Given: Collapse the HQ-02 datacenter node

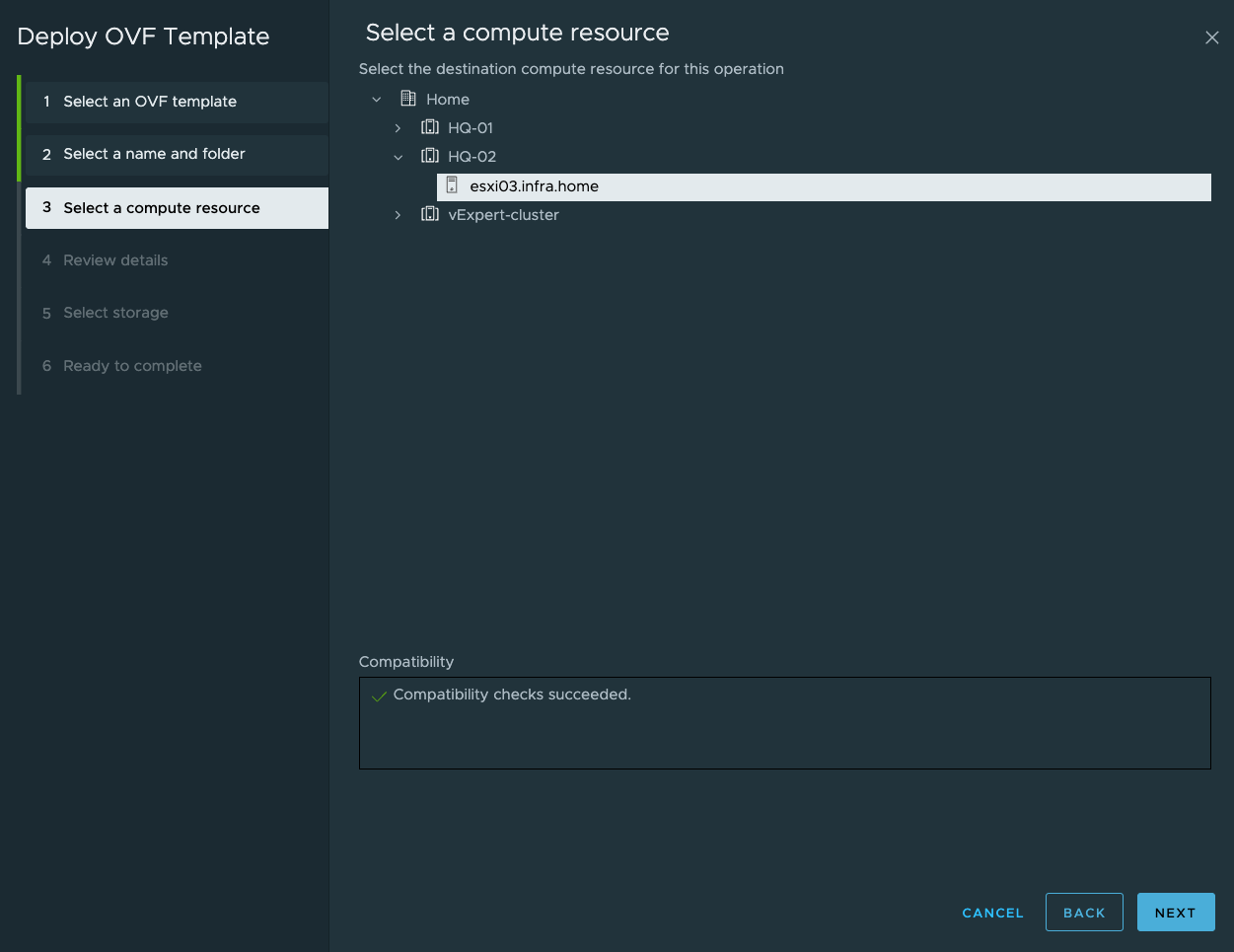Looking at the screenshot, I should [398, 156].
